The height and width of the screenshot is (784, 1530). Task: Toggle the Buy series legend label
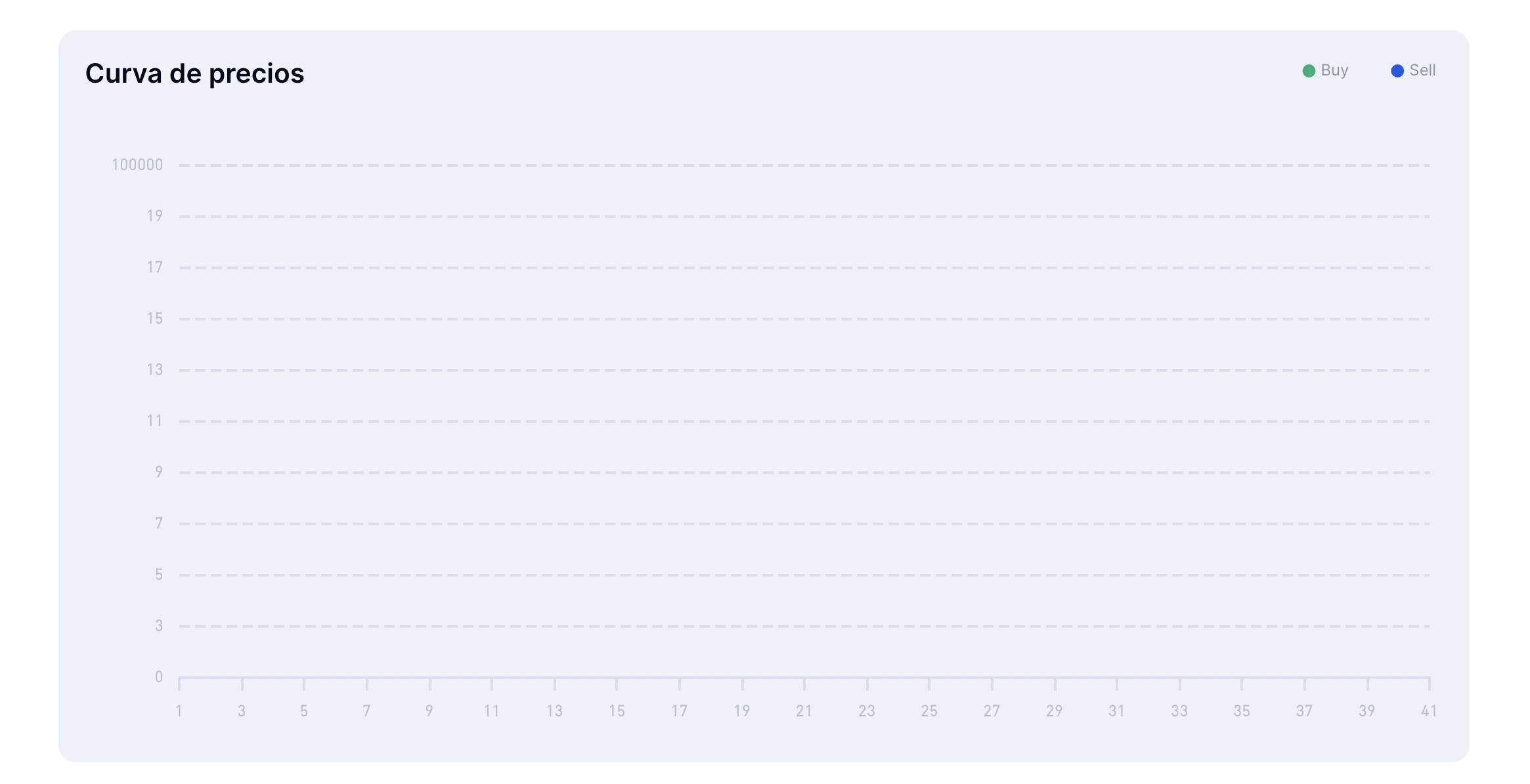[1334, 70]
